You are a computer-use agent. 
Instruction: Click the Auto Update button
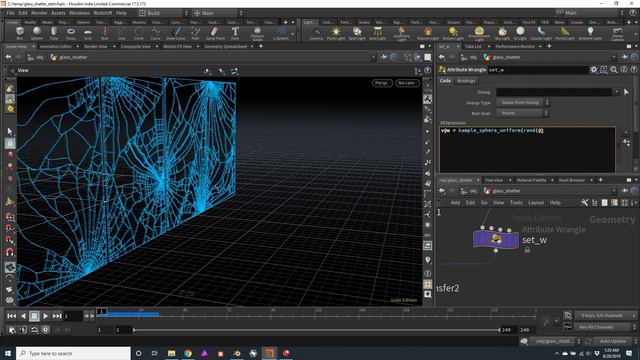(x=613, y=341)
